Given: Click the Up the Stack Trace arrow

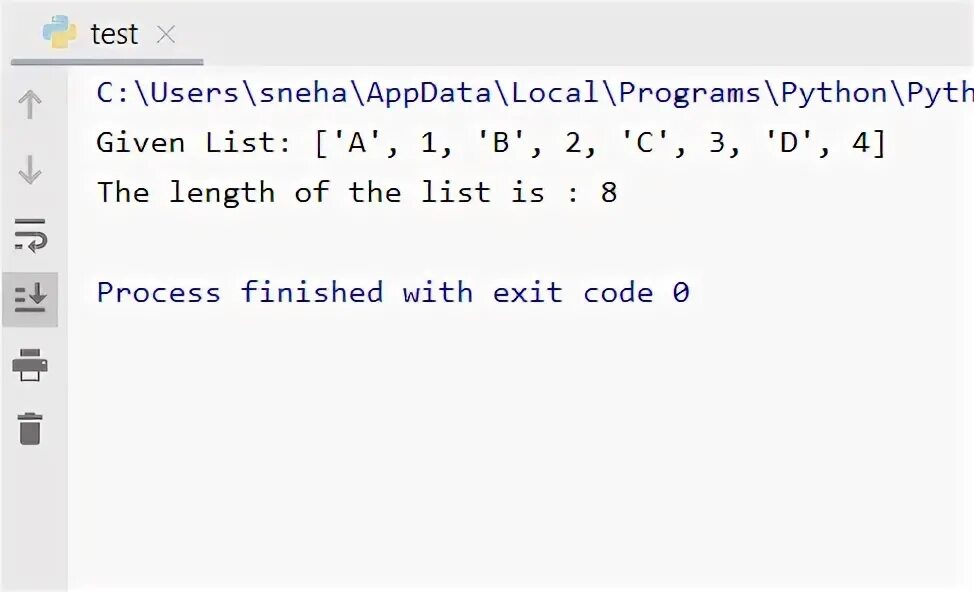Looking at the screenshot, I should pyautogui.click(x=30, y=104).
